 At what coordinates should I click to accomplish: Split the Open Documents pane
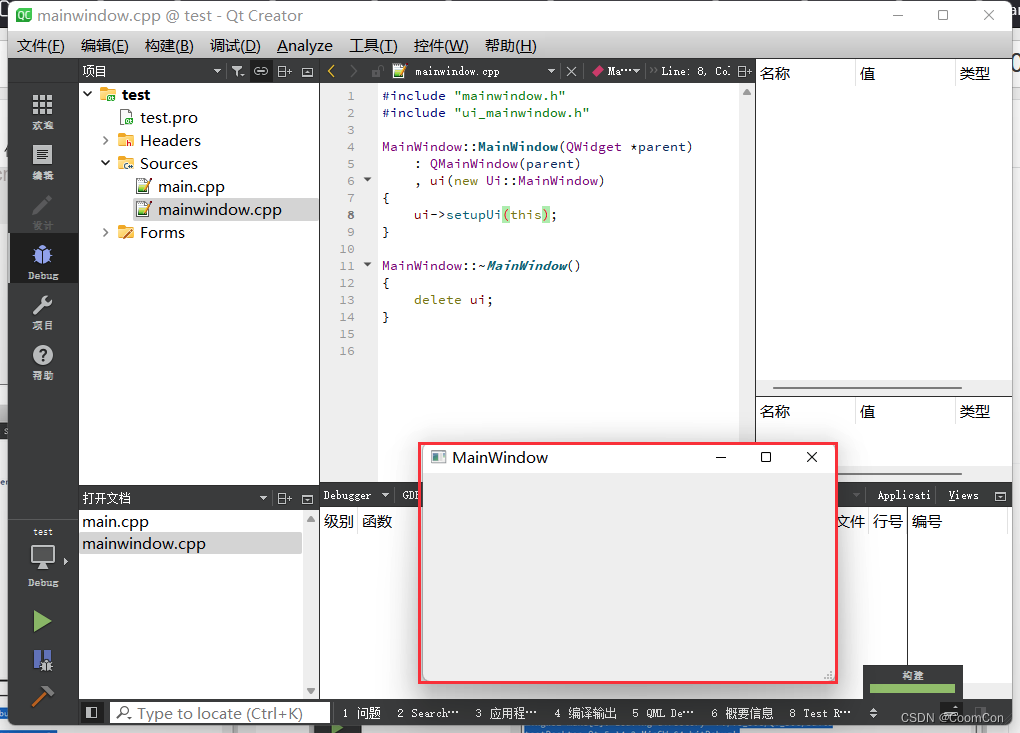coord(284,499)
